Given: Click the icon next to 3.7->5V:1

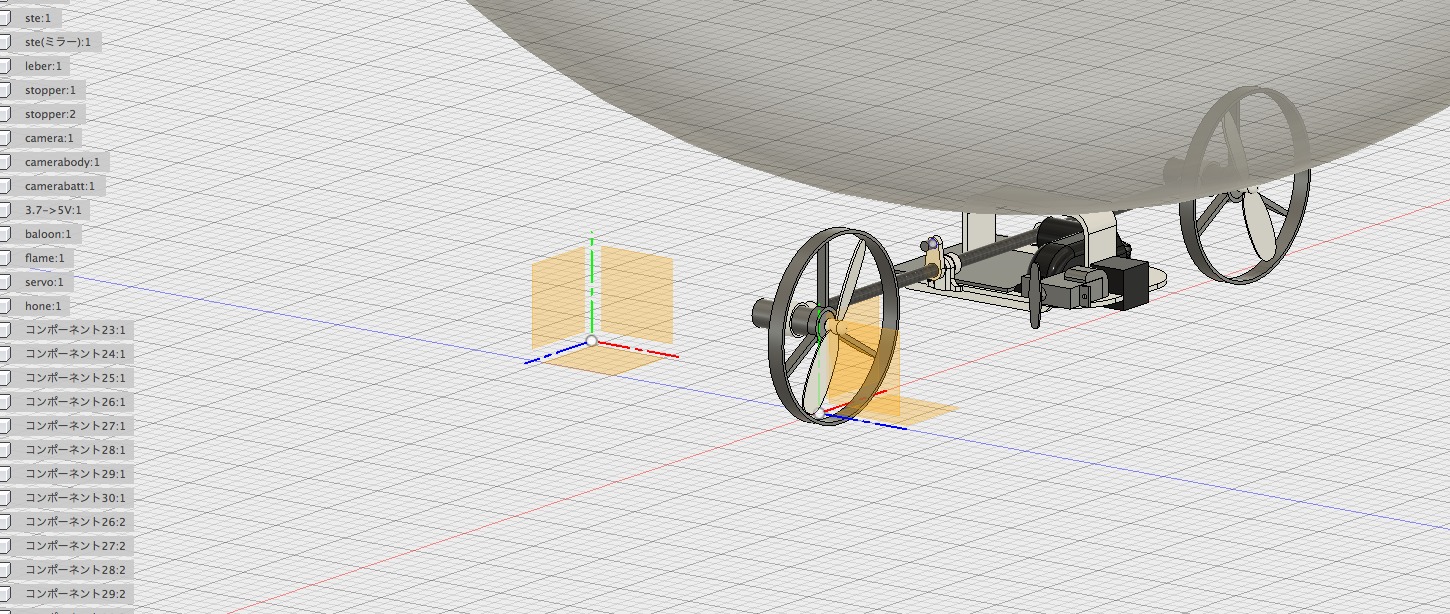Looking at the screenshot, I should (4, 210).
